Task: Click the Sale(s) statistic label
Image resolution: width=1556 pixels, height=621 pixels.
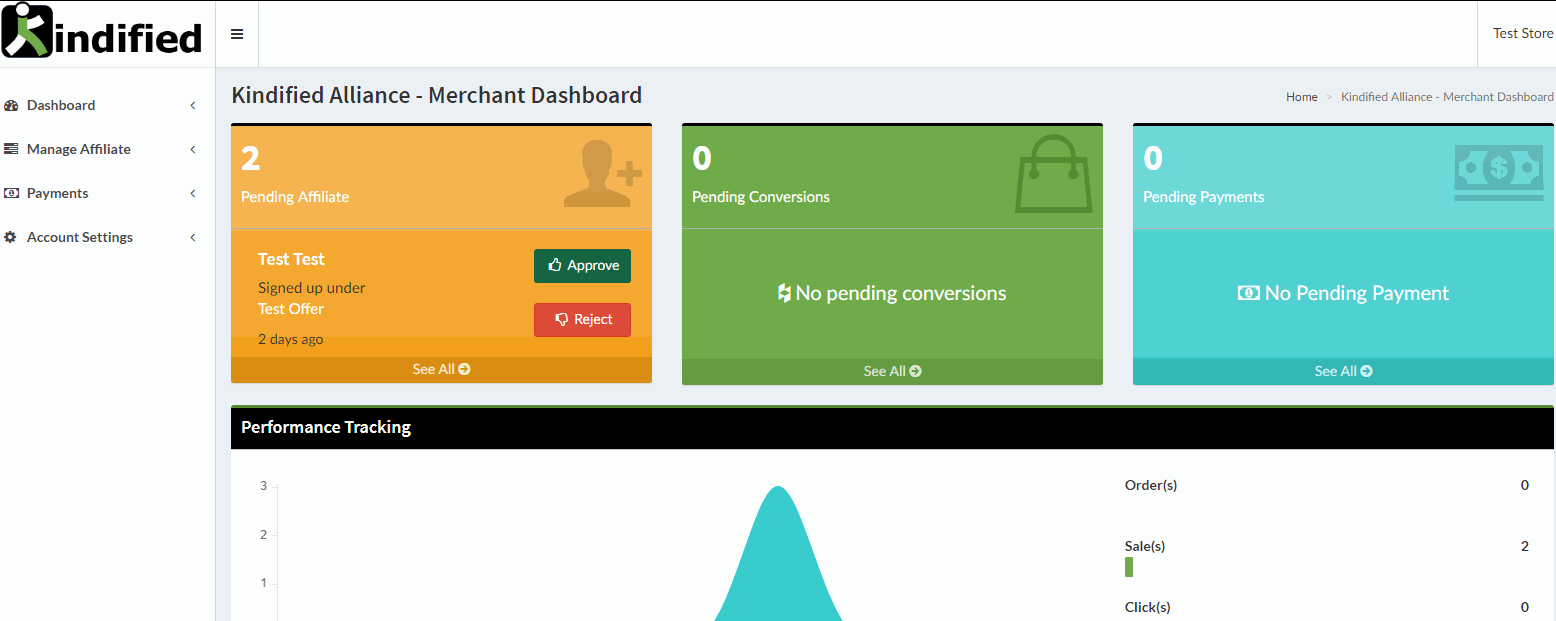Action: (1145, 546)
